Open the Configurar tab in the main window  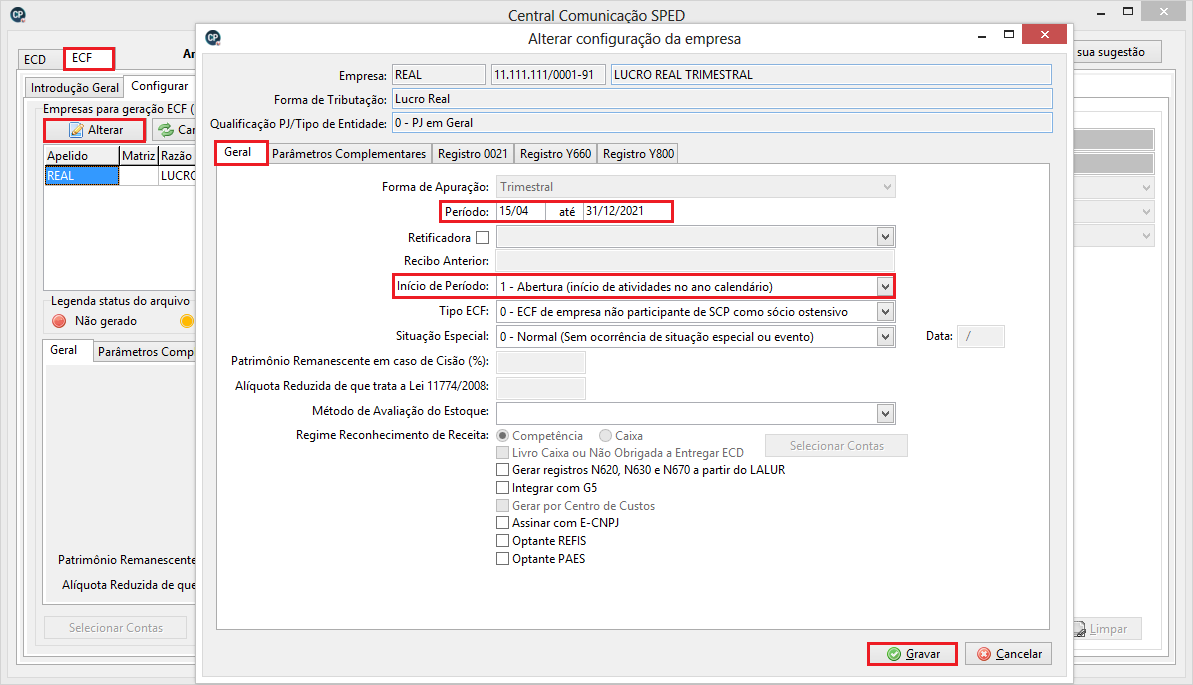160,86
